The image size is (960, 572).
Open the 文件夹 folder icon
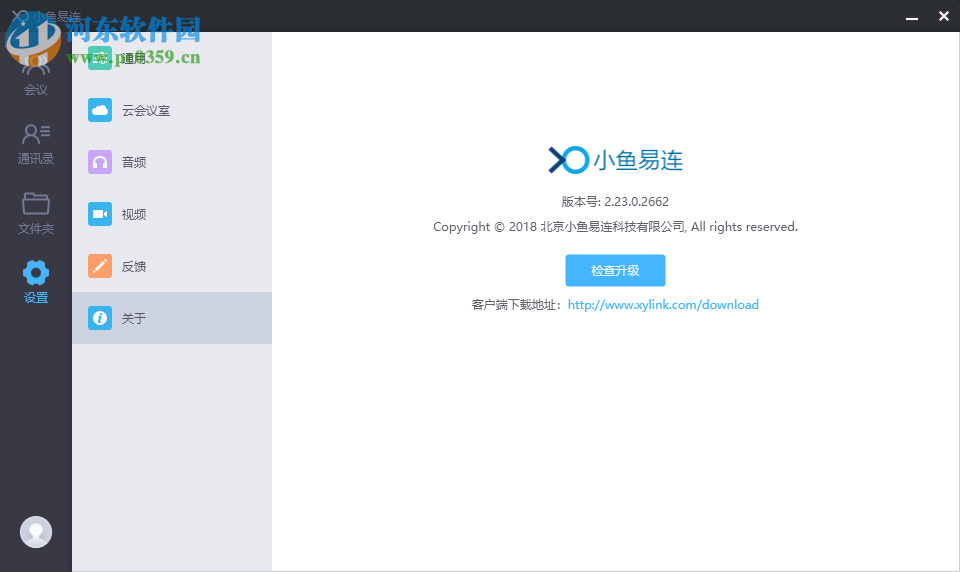[36, 203]
